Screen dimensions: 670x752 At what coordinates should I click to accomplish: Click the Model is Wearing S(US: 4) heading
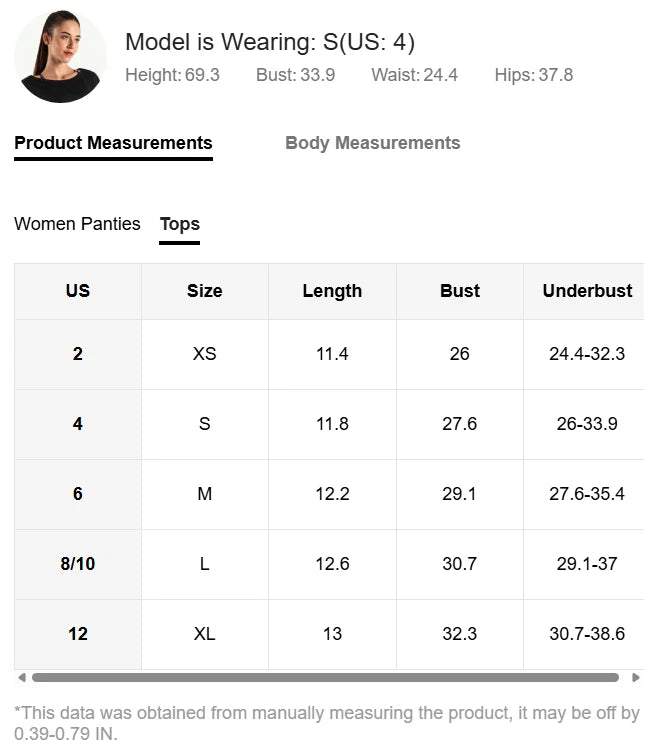[270, 42]
